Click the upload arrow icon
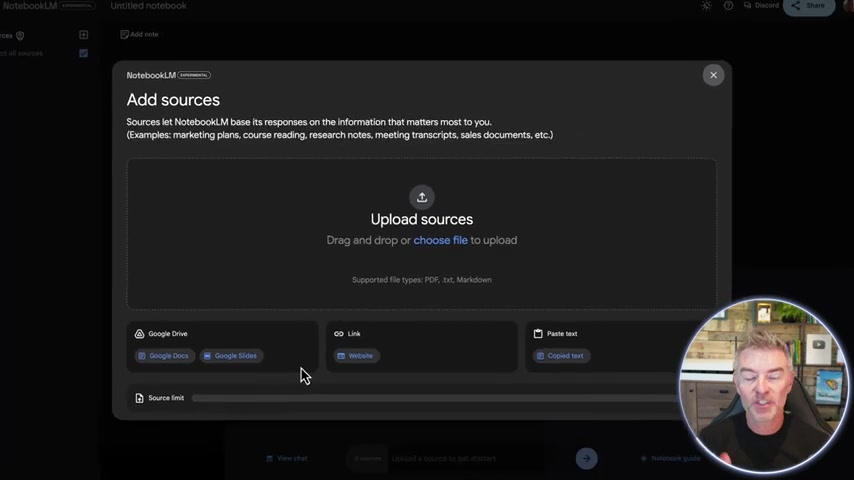This screenshot has width=854, height=480. tap(422, 197)
